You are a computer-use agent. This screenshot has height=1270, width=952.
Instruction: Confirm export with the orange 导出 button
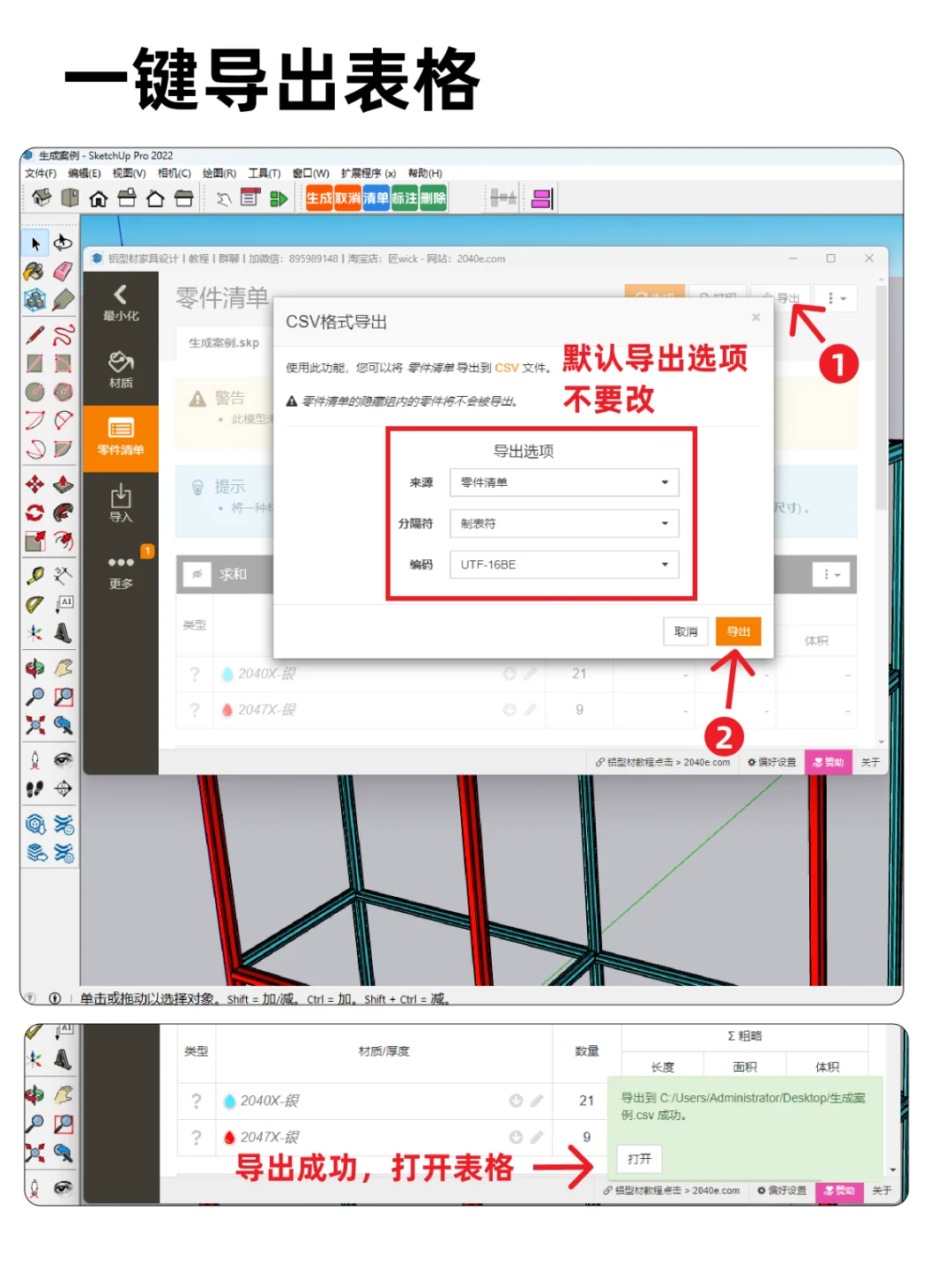pos(738,631)
